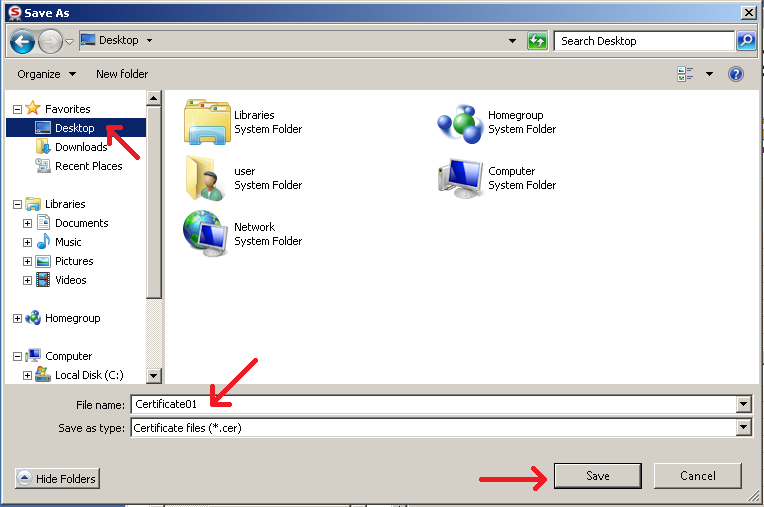
Task: Collapse the Favorites tree node
Action: 17,109
